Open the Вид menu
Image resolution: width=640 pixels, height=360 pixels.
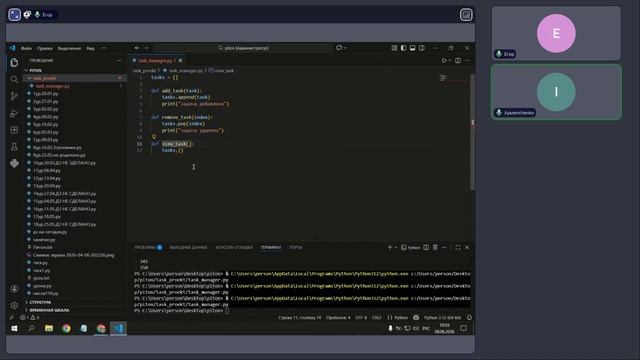coord(90,48)
